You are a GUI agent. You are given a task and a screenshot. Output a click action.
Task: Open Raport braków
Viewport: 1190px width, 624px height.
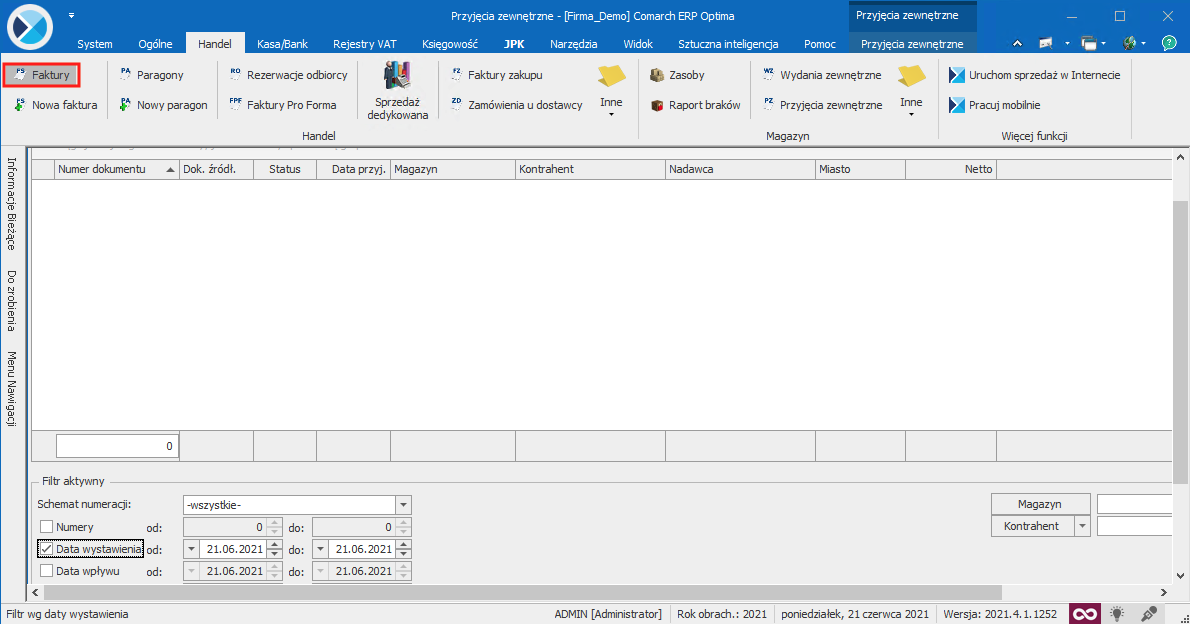(694, 104)
